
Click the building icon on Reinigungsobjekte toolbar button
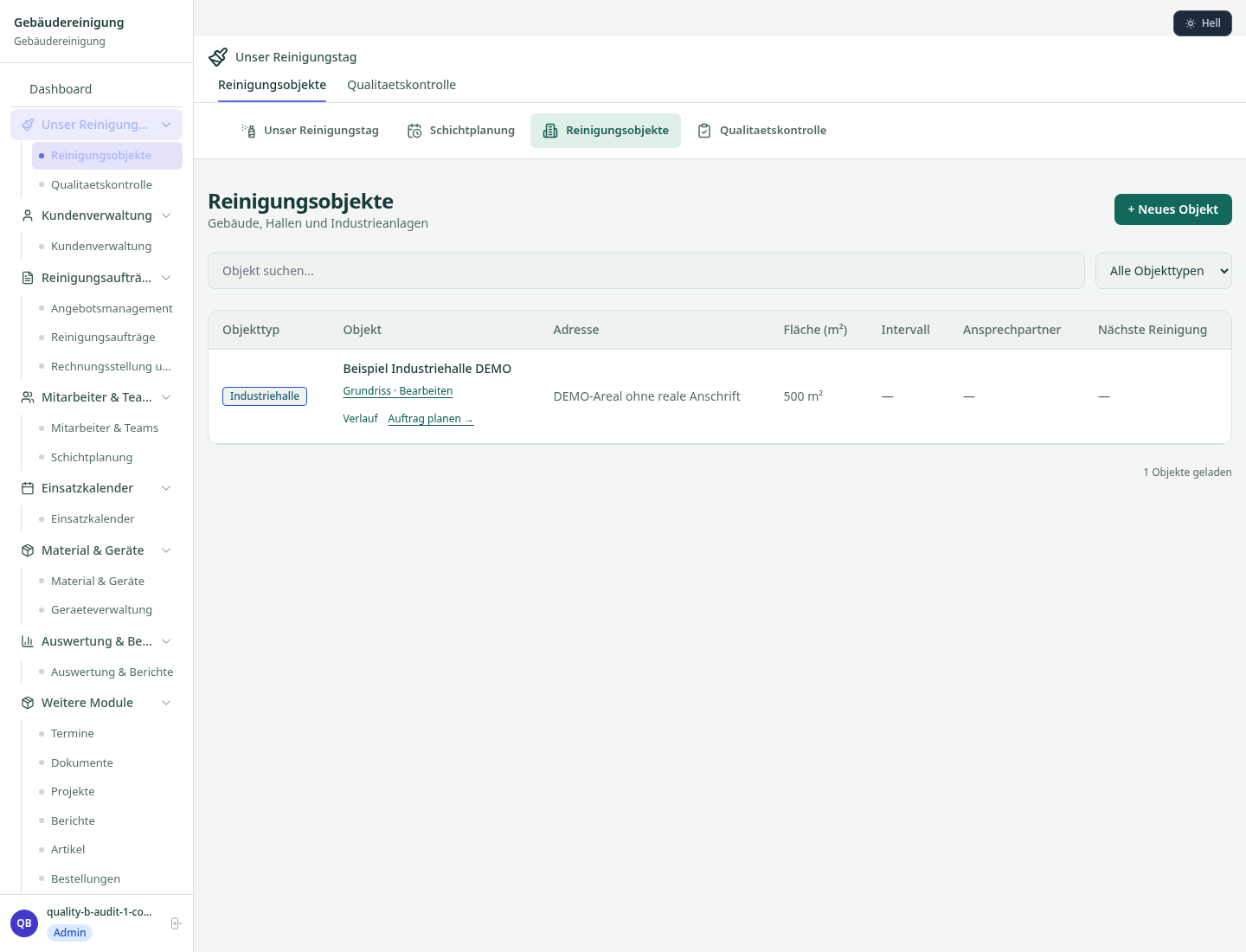tap(550, 131)
